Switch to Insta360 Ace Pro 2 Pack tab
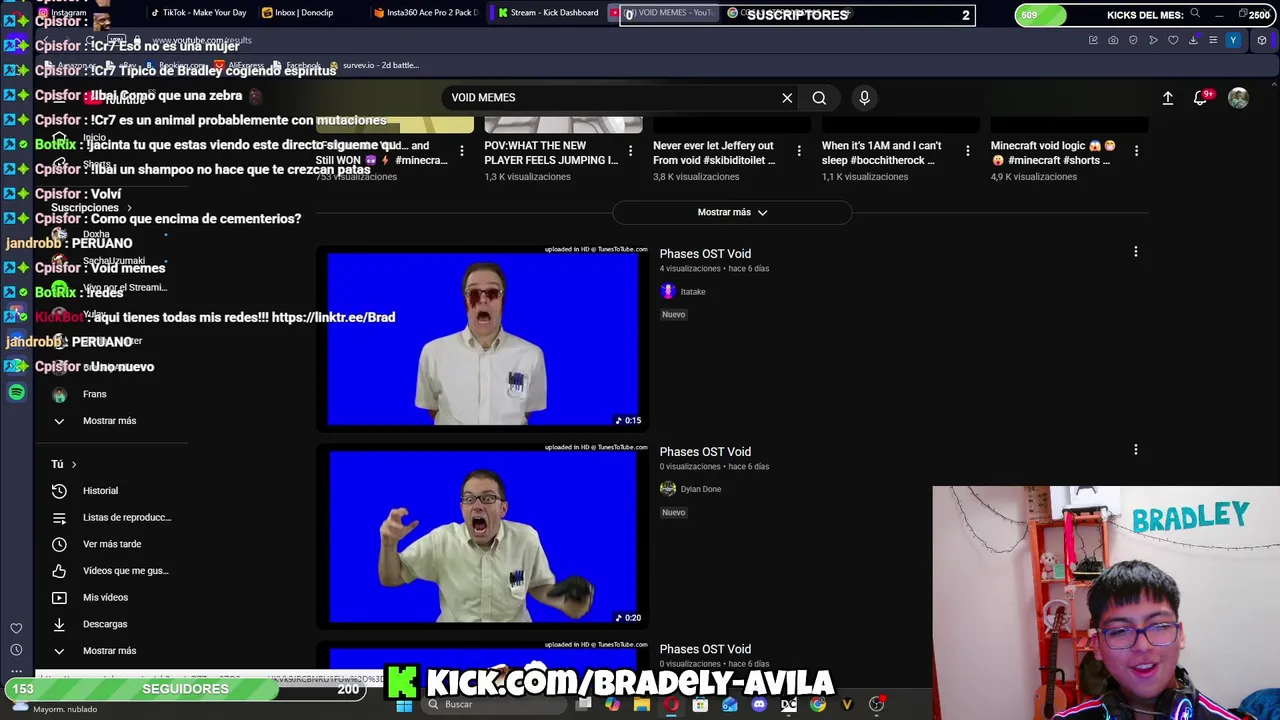Image resolution: width=1280 pixels, height=720 pixels. 425,13
